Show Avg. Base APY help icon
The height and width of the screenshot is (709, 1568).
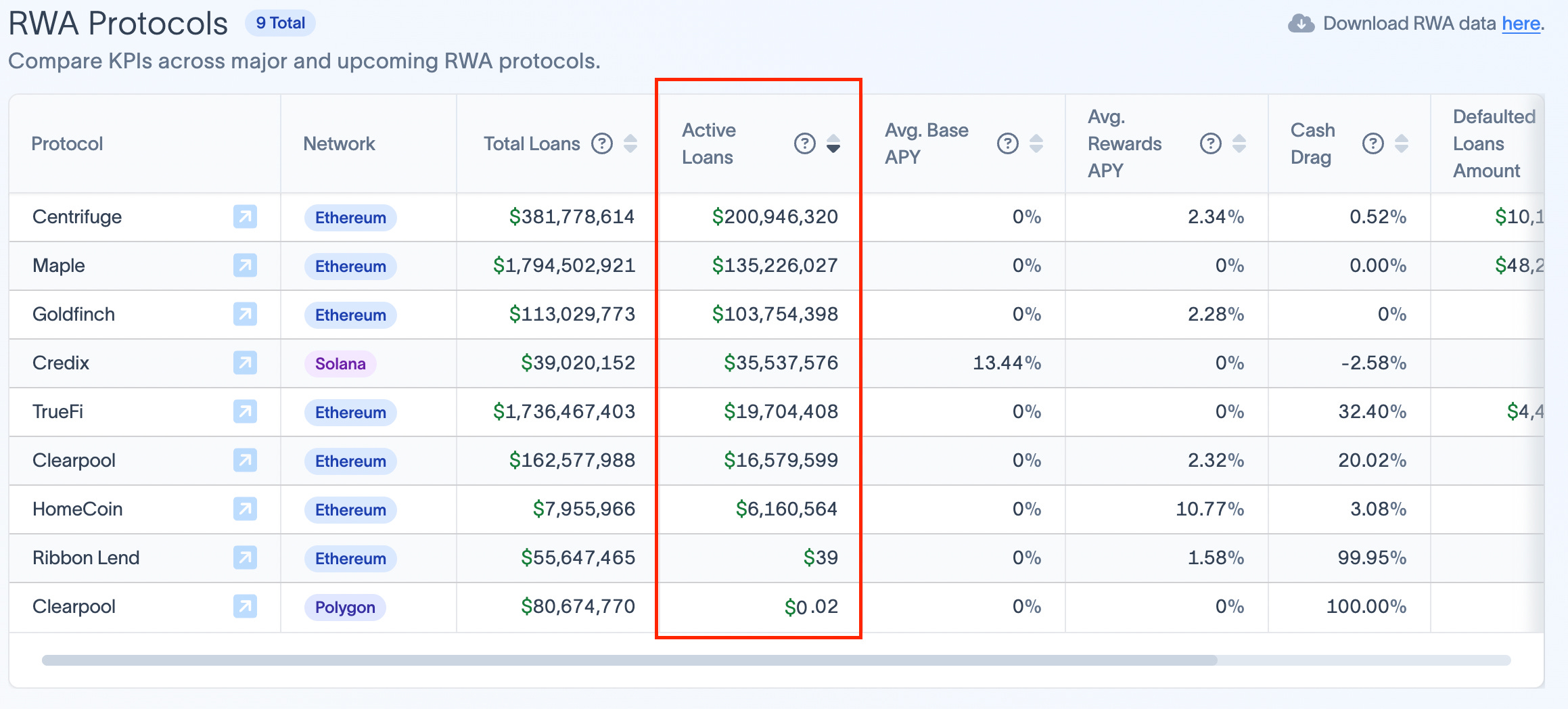click(1008, 143)
